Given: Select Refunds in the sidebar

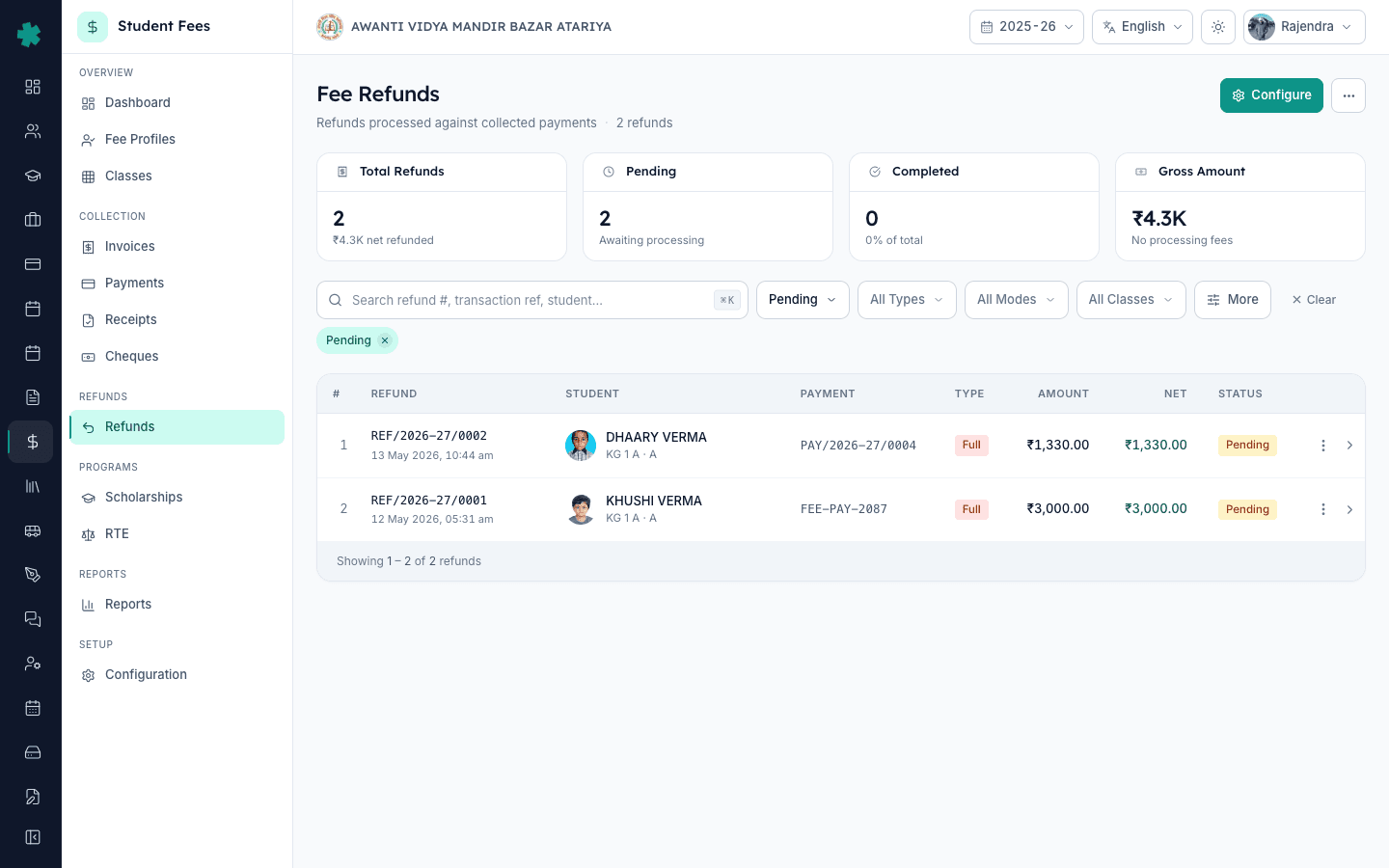Looking at the screenshot, I should tap(177, 427).
